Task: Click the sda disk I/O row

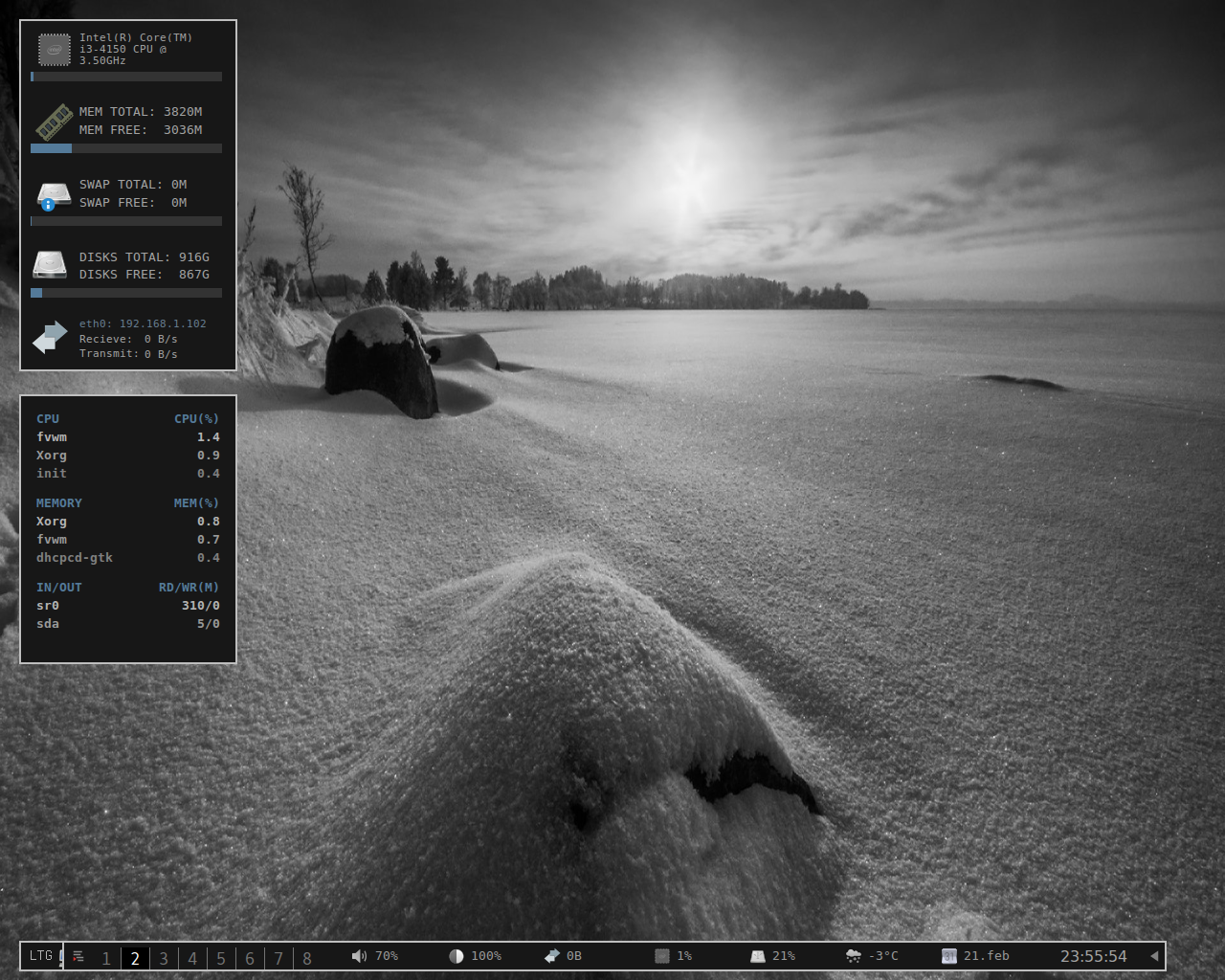Action: click(128, 624)
